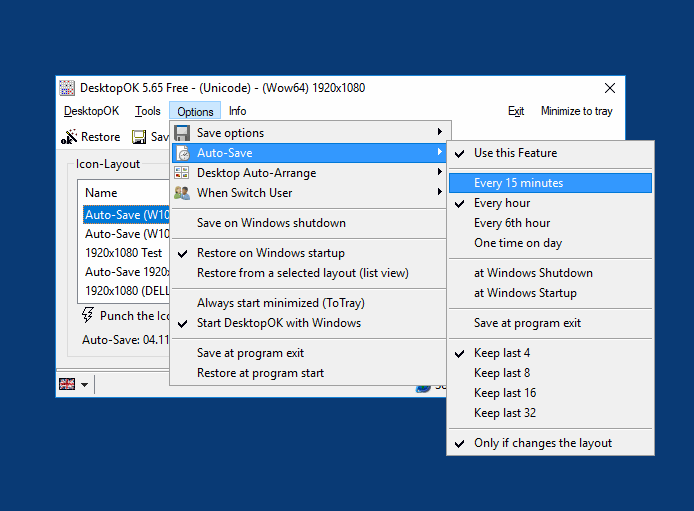The height and width of the screenshot is (511, 694).
Task: Select the Every 6th hour interval
Action: [512, 223]
